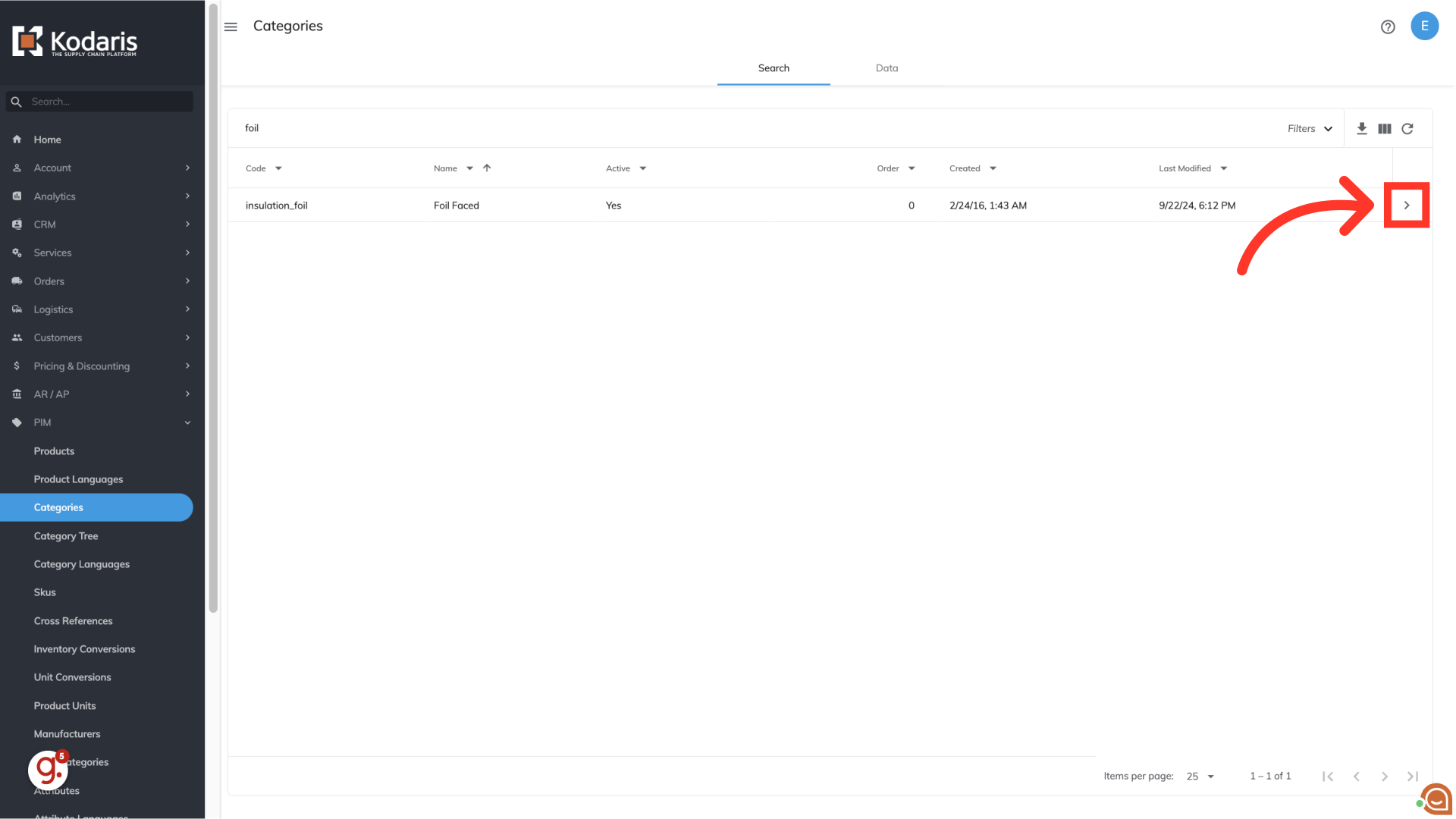The width and height of the screenshot is (1456, 819).
Task: Click the hamburger menu icon
Action: (231, 27)
